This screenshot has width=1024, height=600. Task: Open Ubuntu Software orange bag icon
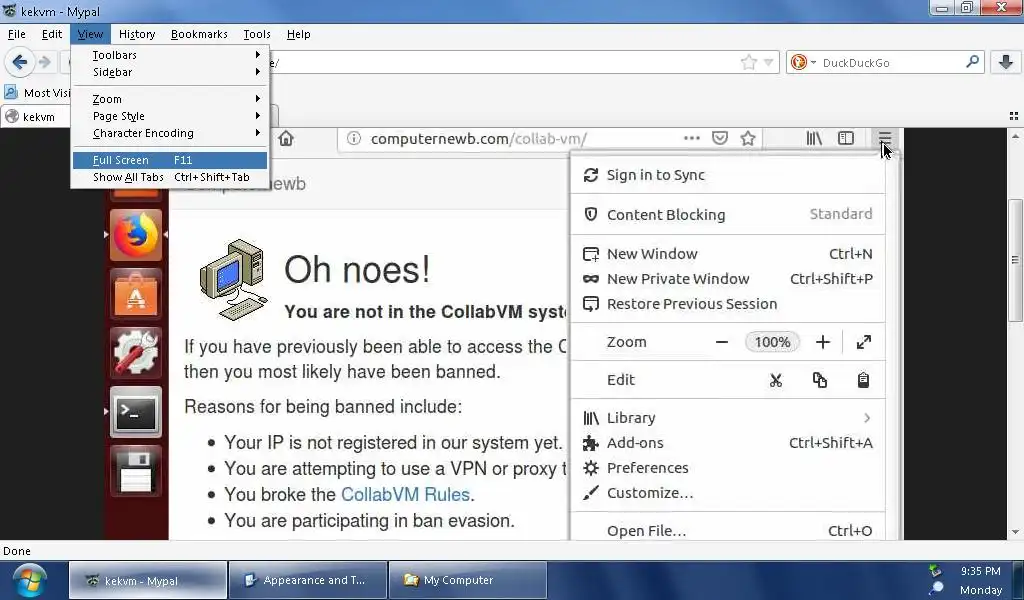pyautogui.click(x=136, y=294)
